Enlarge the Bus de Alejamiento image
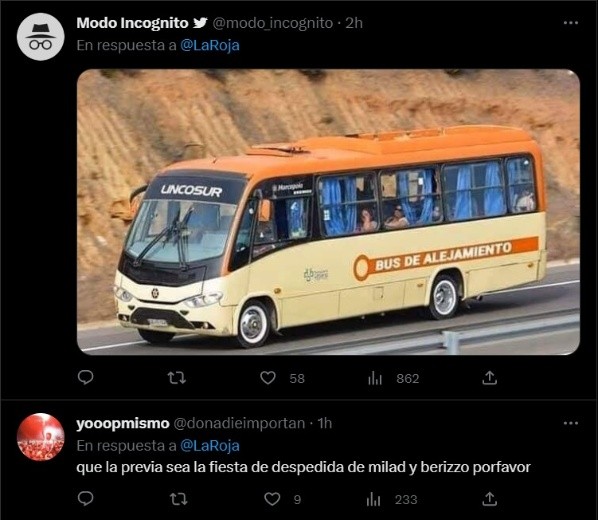 point(328,212)
